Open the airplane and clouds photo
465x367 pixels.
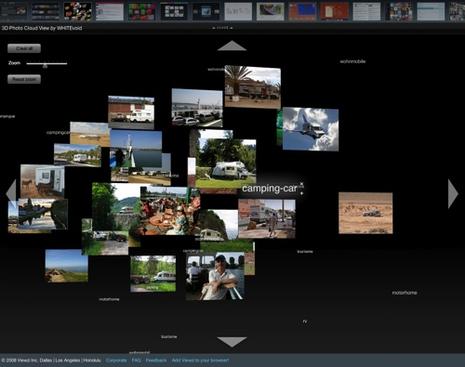[311, 129]
